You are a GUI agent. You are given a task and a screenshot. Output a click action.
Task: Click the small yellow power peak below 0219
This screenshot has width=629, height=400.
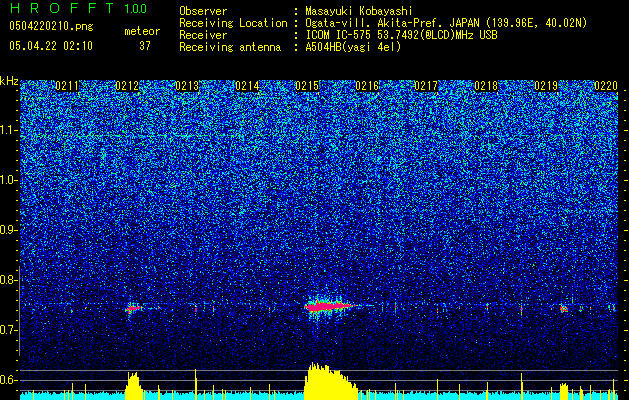(564, 392)
